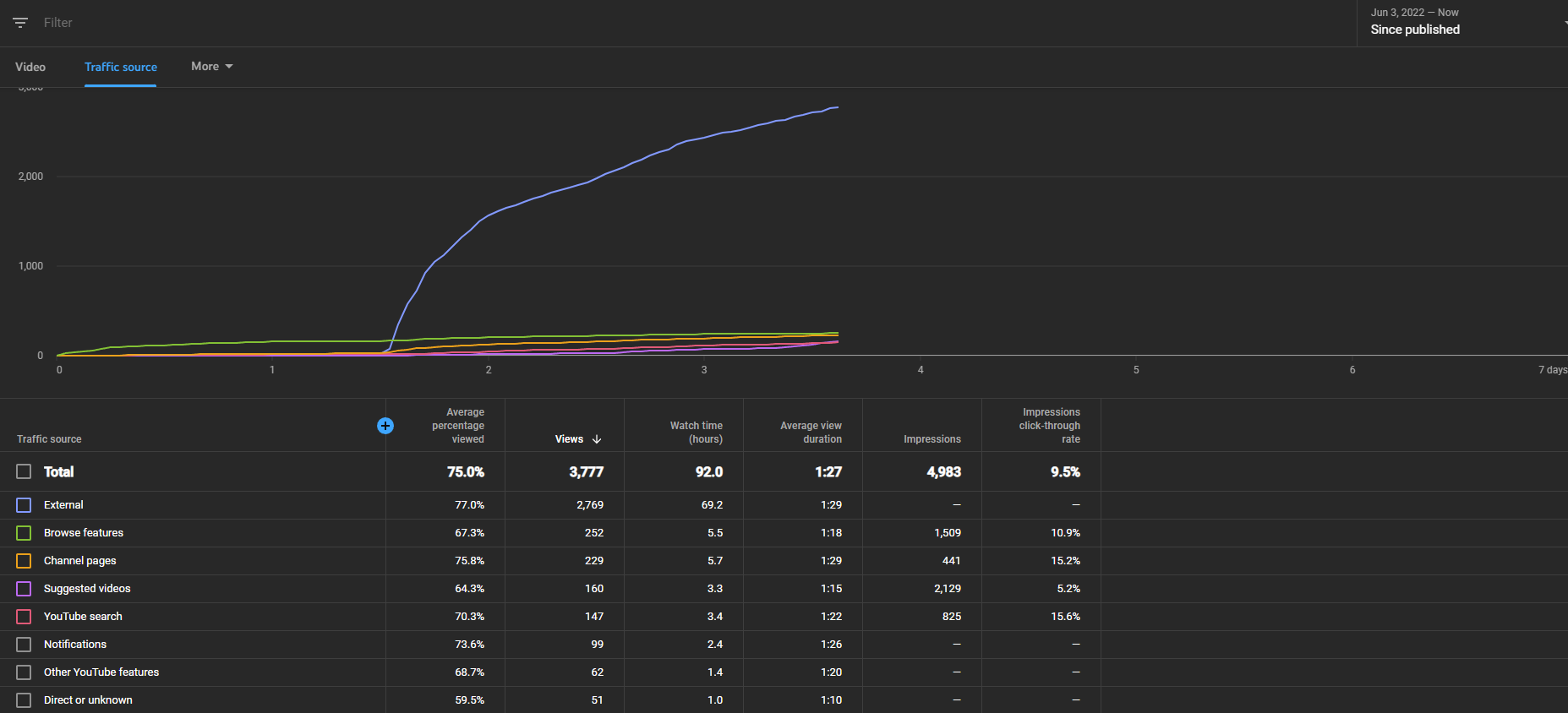Uncheck the Browse features checkbox

(24, 533)
